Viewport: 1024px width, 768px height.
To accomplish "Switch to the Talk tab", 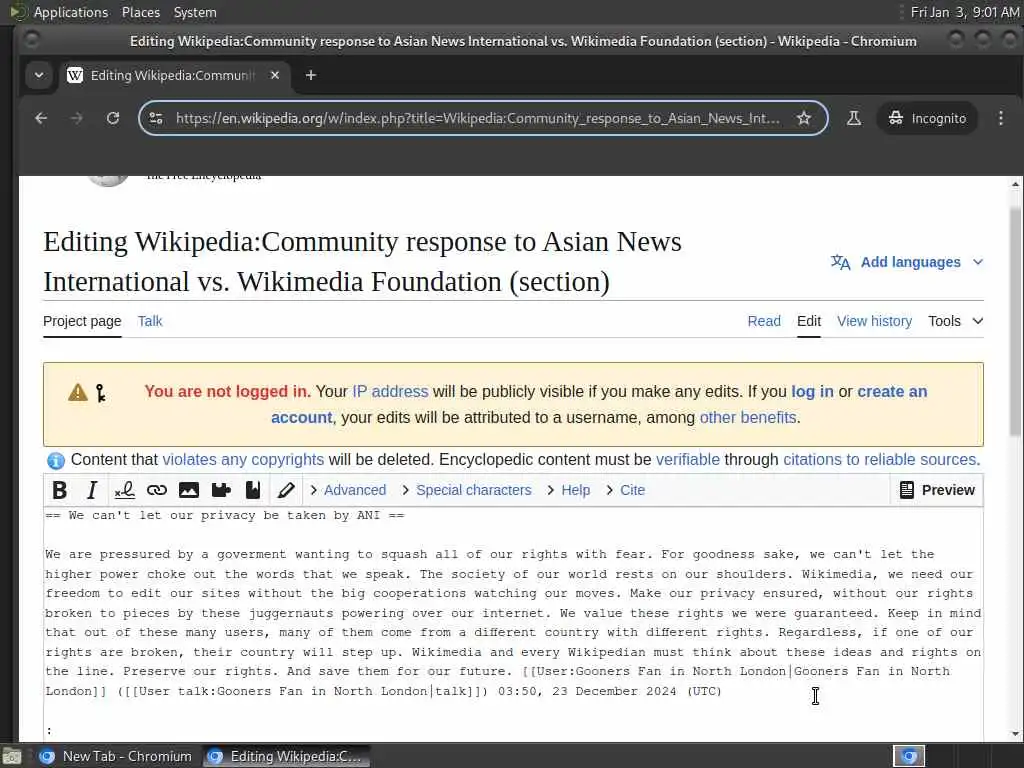I will coord(150,321).
